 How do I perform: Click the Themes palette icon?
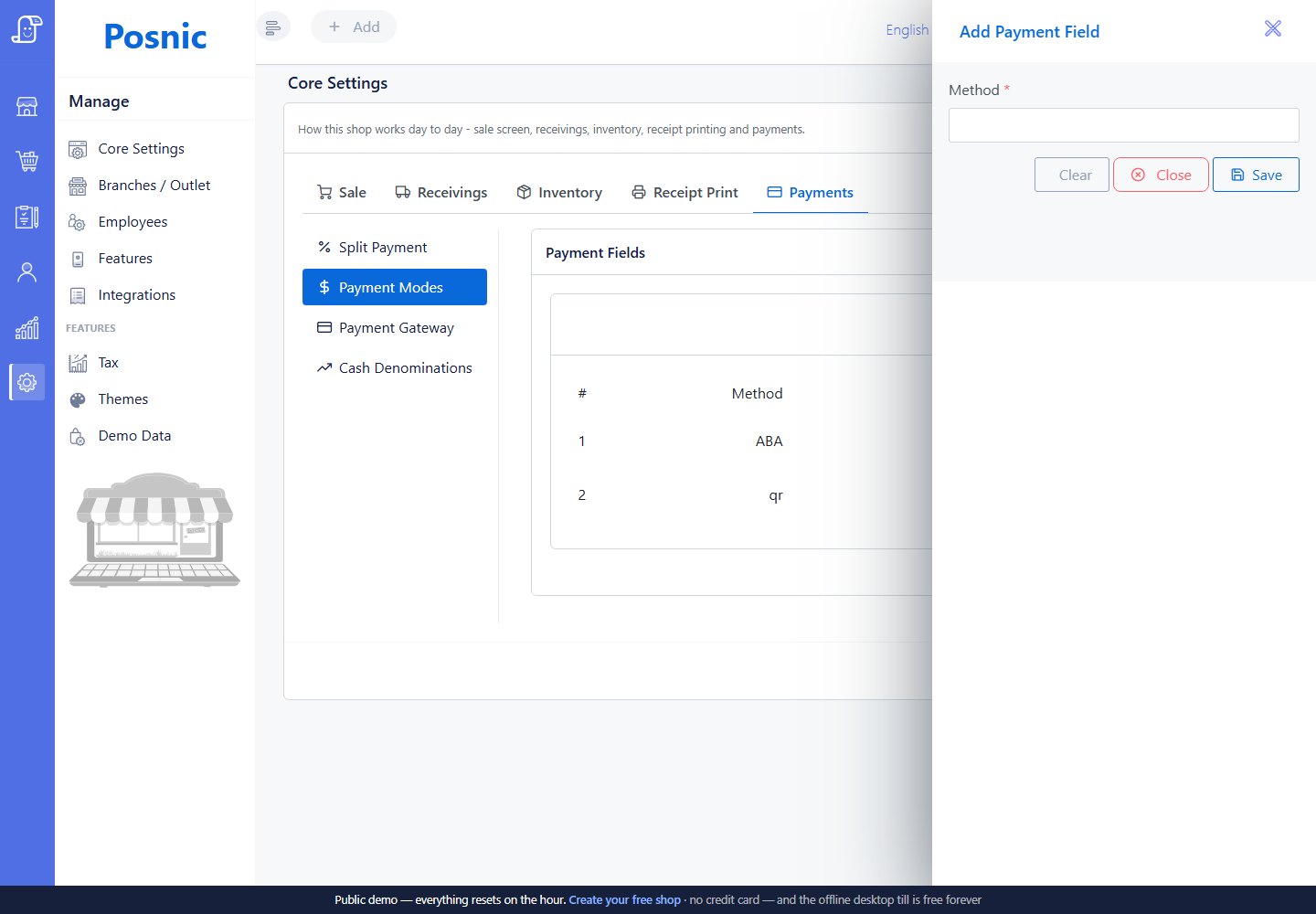pos(78,399)
